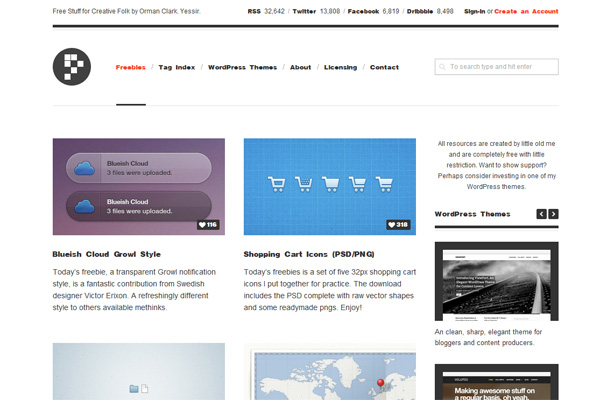Go to previous WordPress theme arrow
Viewport: 600px width, 400px height.
coord(541,214)
